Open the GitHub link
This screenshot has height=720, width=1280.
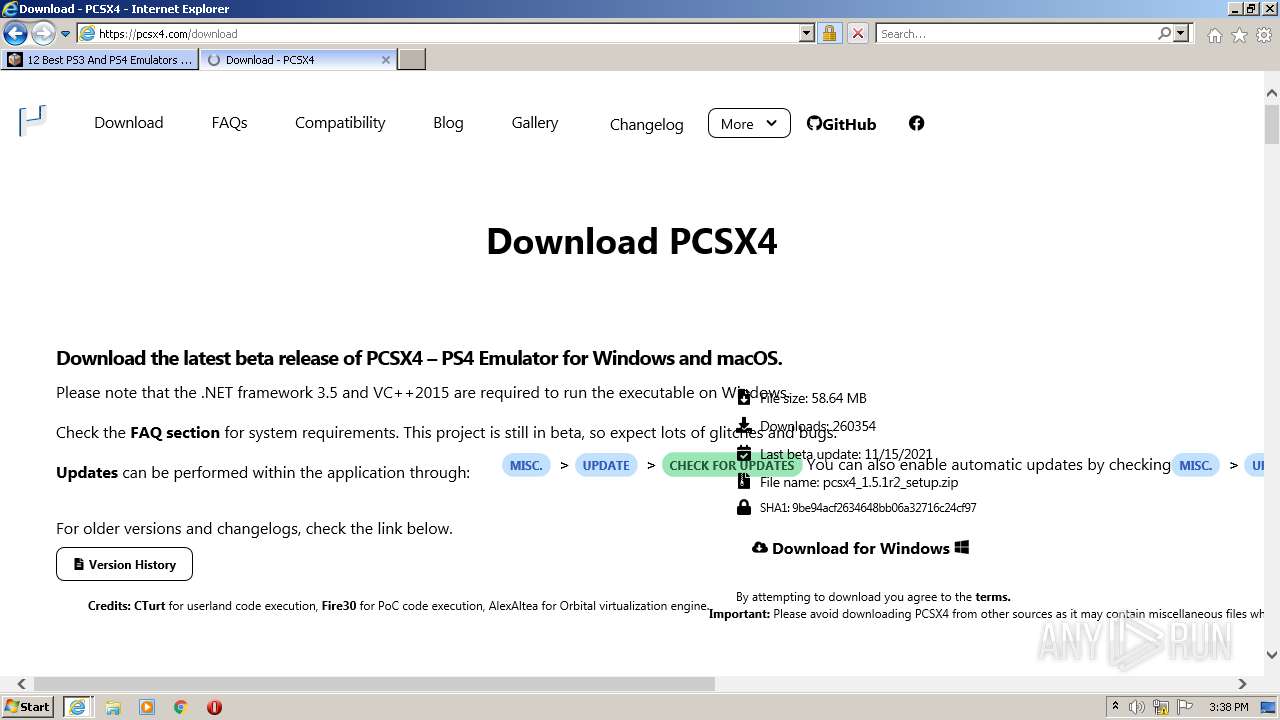coord(841,124)
